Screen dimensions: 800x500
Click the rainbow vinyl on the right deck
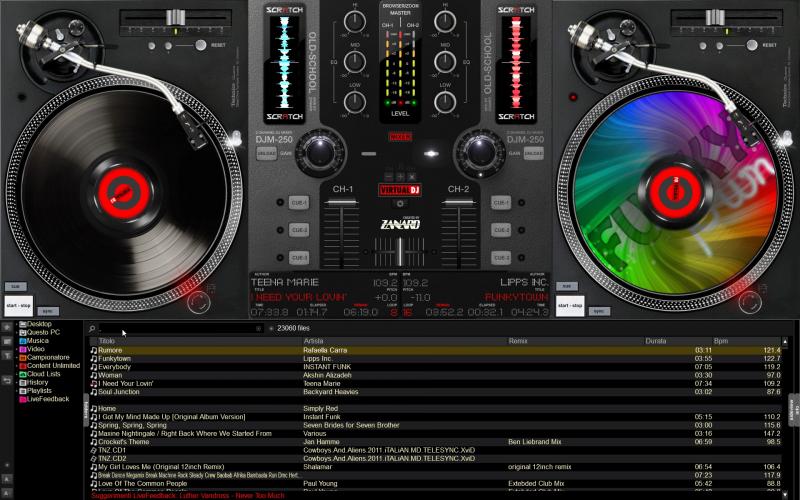[x=675, y=192]
